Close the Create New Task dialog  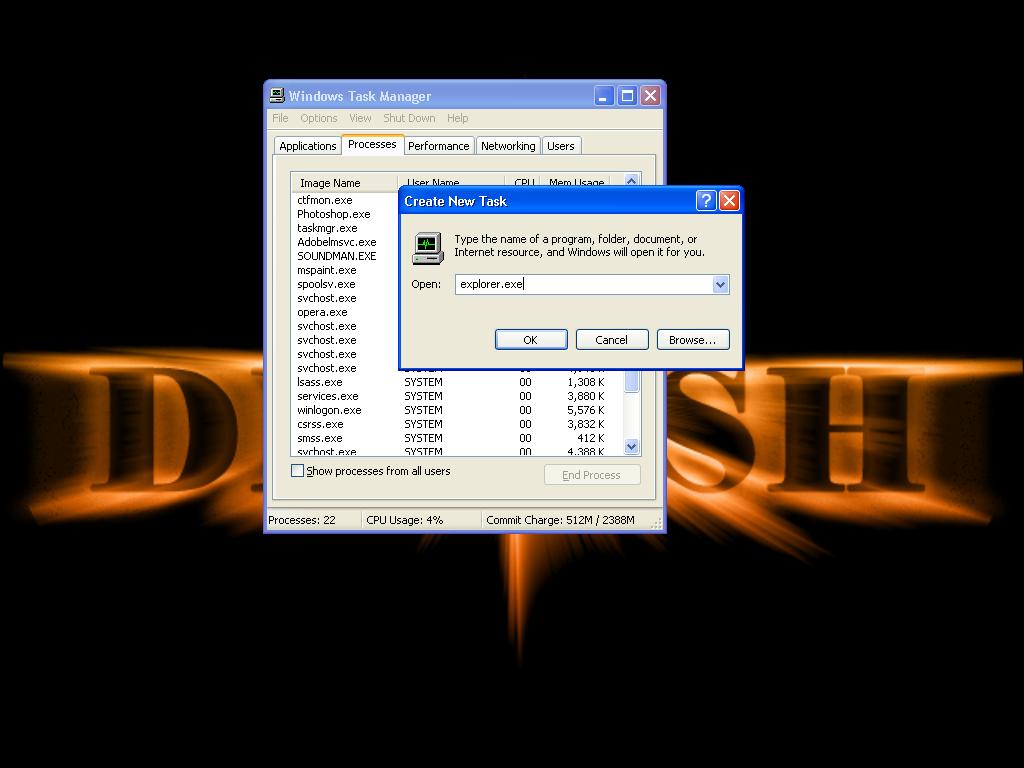click(729, 200)
